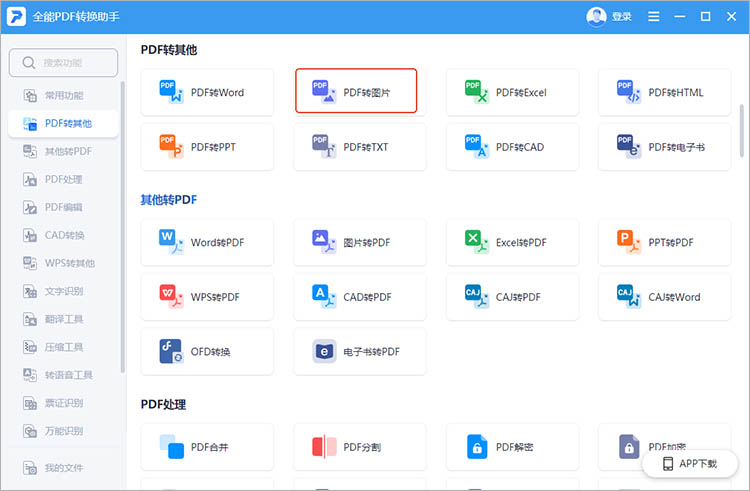Click the user avatar icon
Viewport: 750px width, 491px height.
pyautogui.click(x=596, y=17)
